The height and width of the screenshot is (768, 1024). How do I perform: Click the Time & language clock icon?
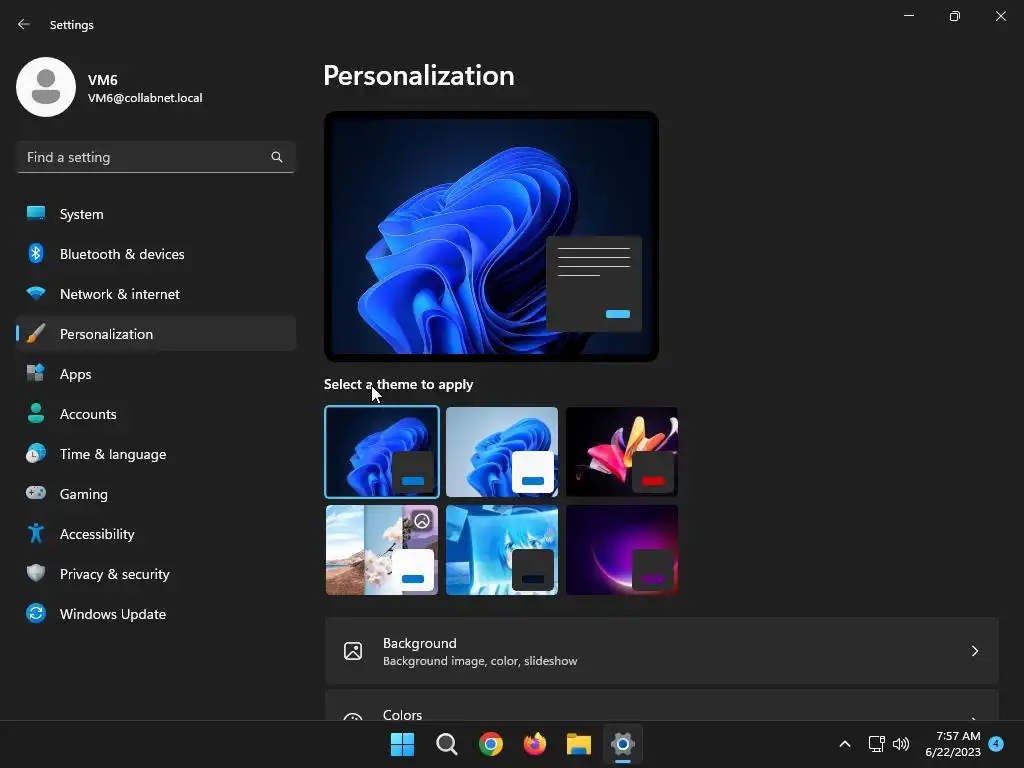(36, 453)
